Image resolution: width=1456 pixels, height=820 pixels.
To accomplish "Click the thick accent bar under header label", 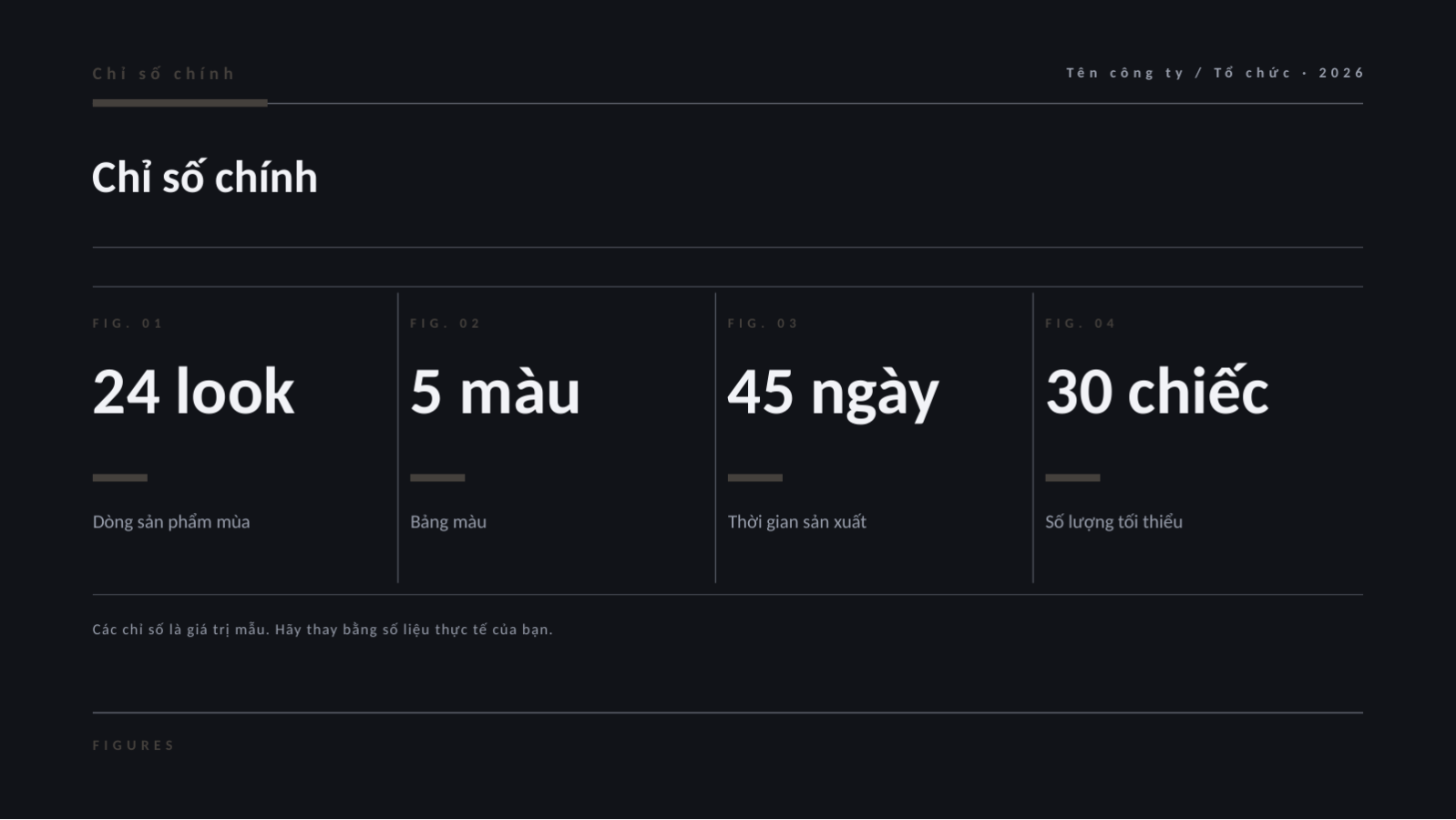I will coord(179,103).
